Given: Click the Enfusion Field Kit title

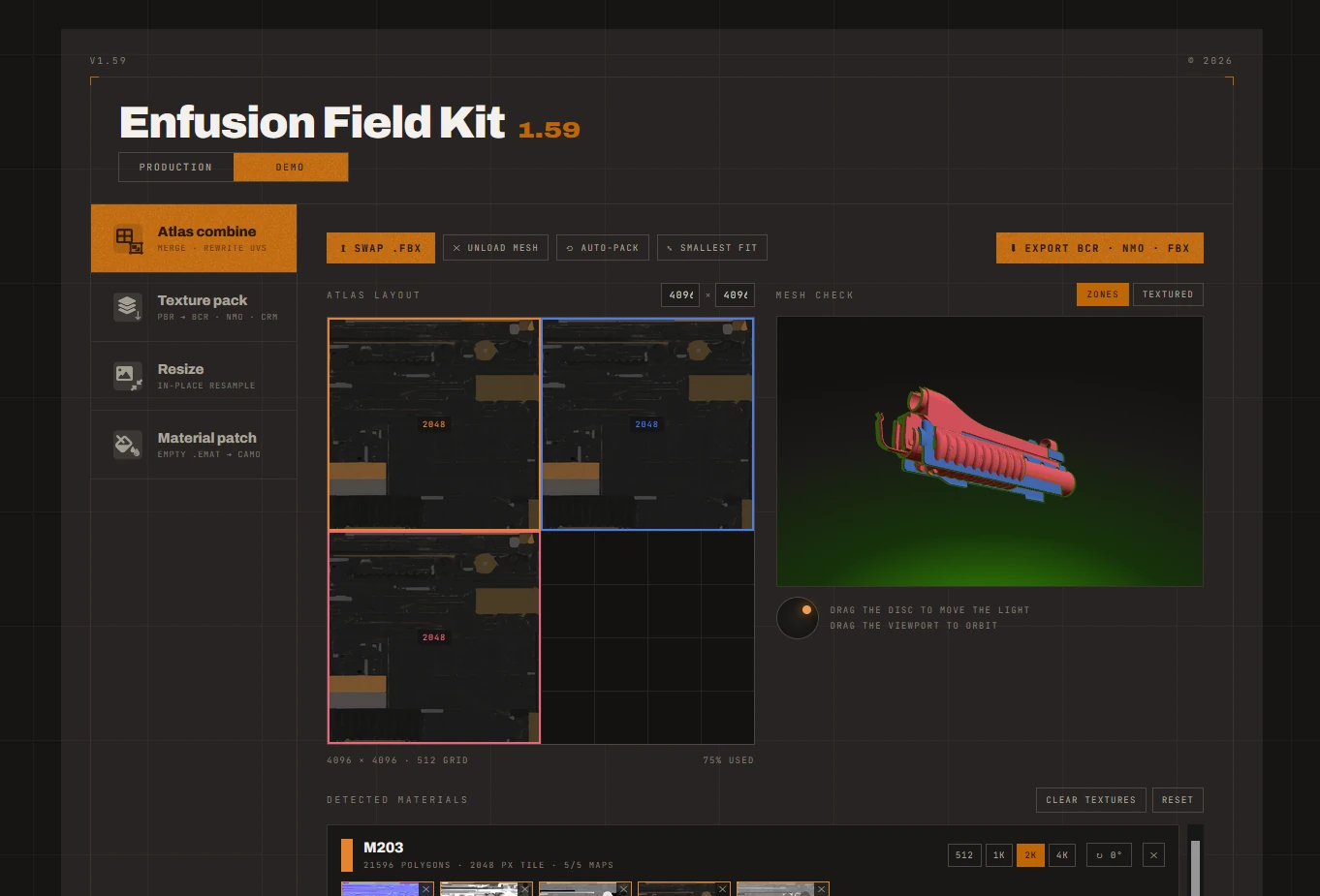Looking at the screenshot, I should point(312,122).
